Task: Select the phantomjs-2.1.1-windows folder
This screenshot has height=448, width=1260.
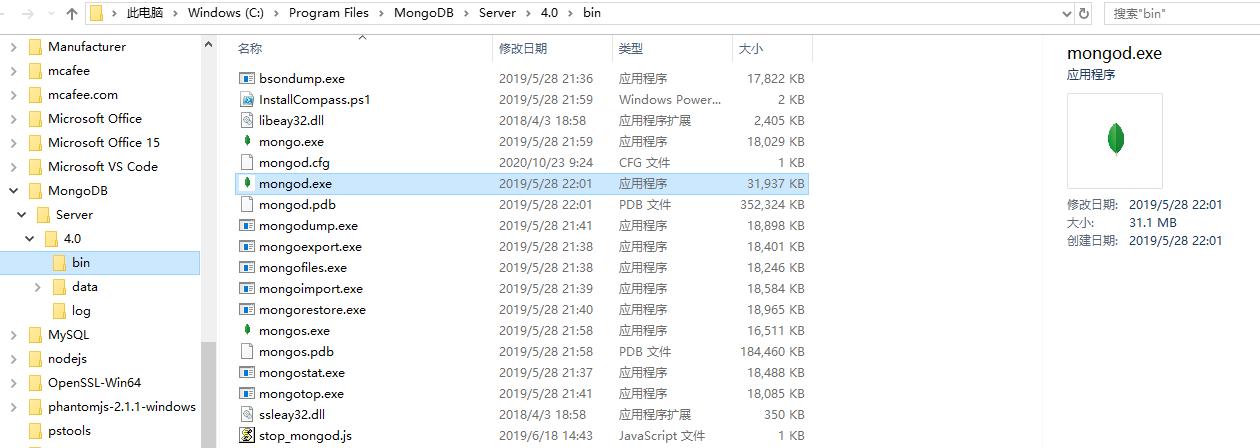Action: point(121,407)
